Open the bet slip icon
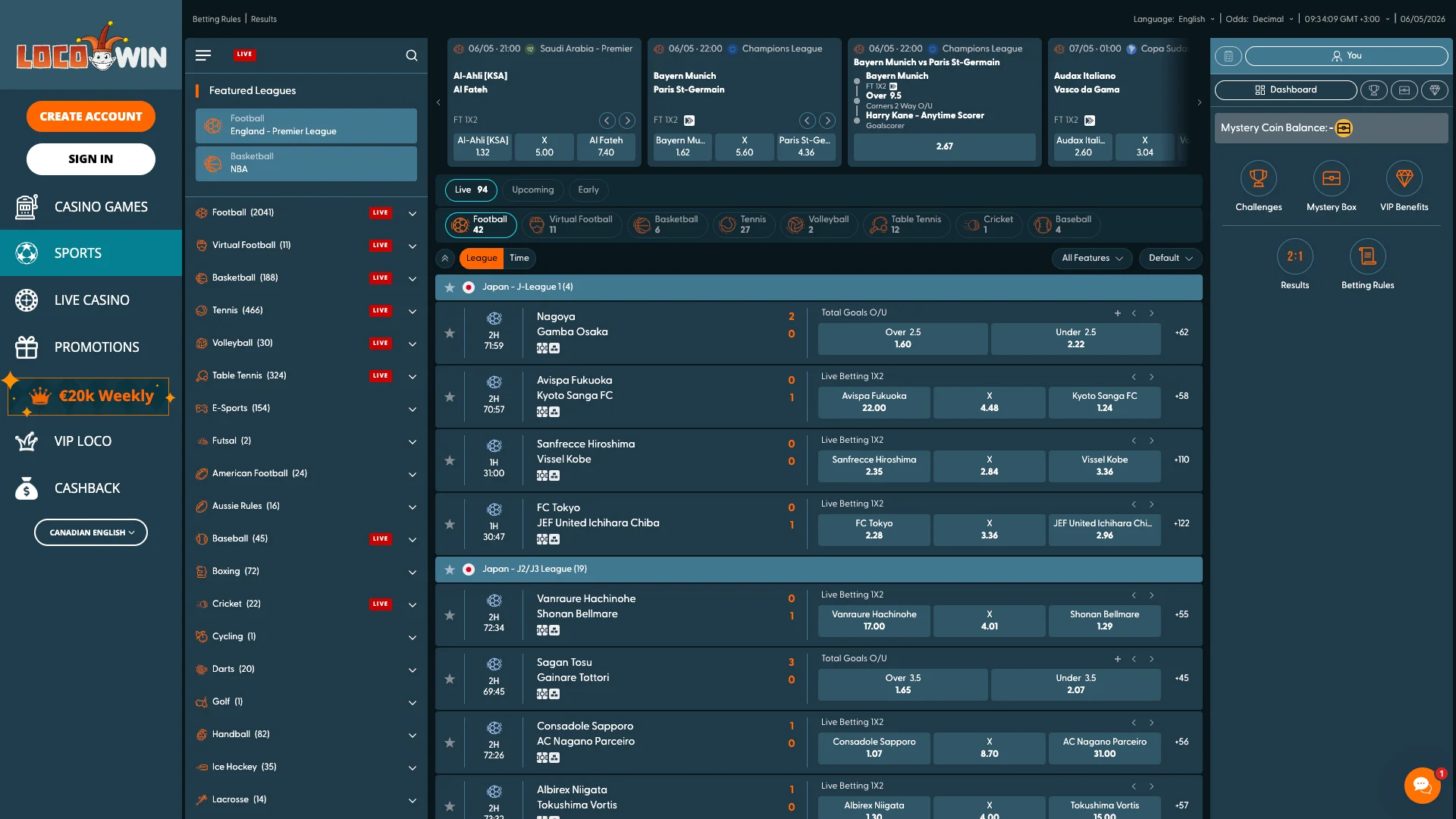This screenshot has height=819, width=1456. tap(1228, 56)
